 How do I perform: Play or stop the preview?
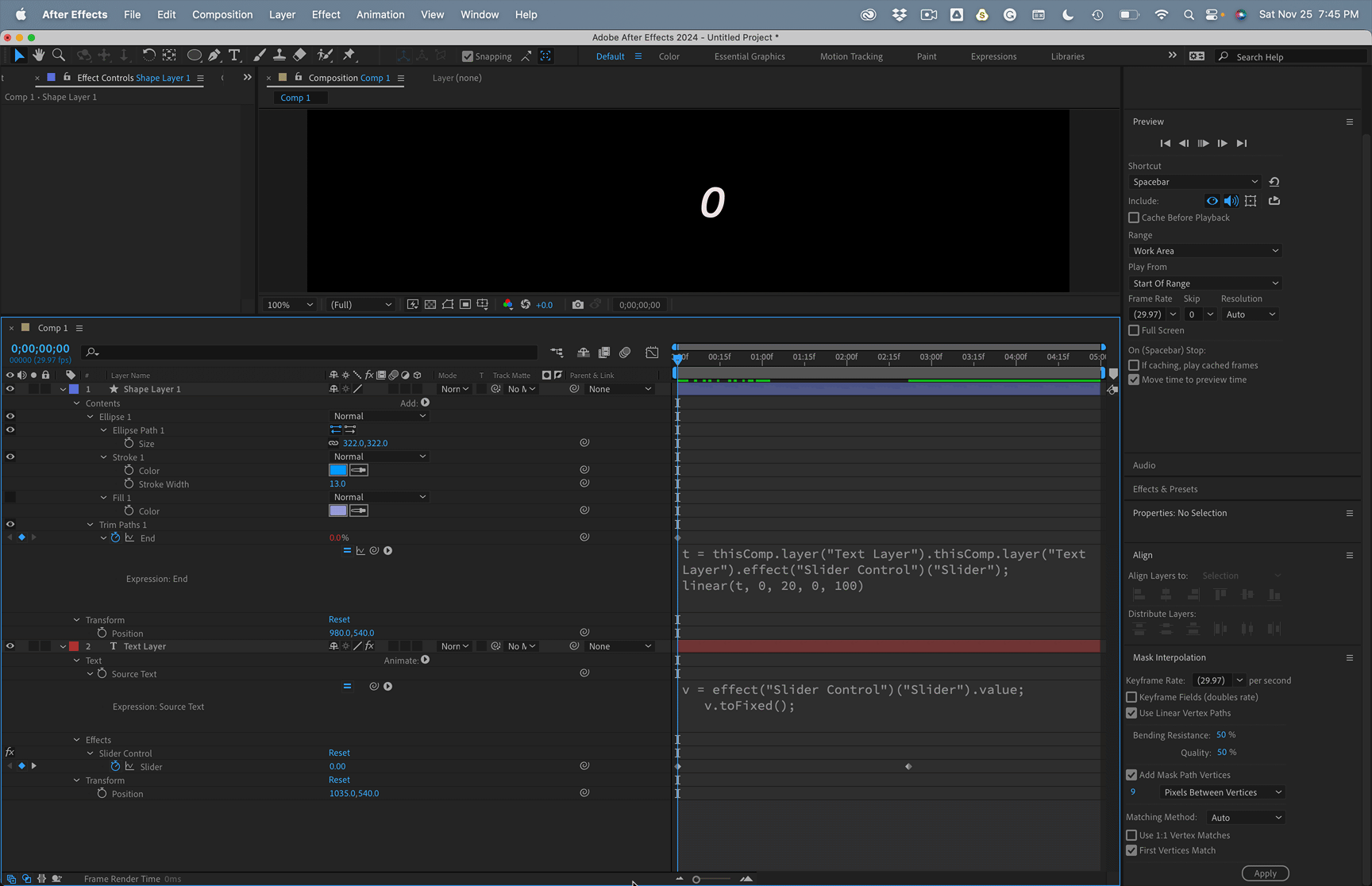pos(1203,143)
